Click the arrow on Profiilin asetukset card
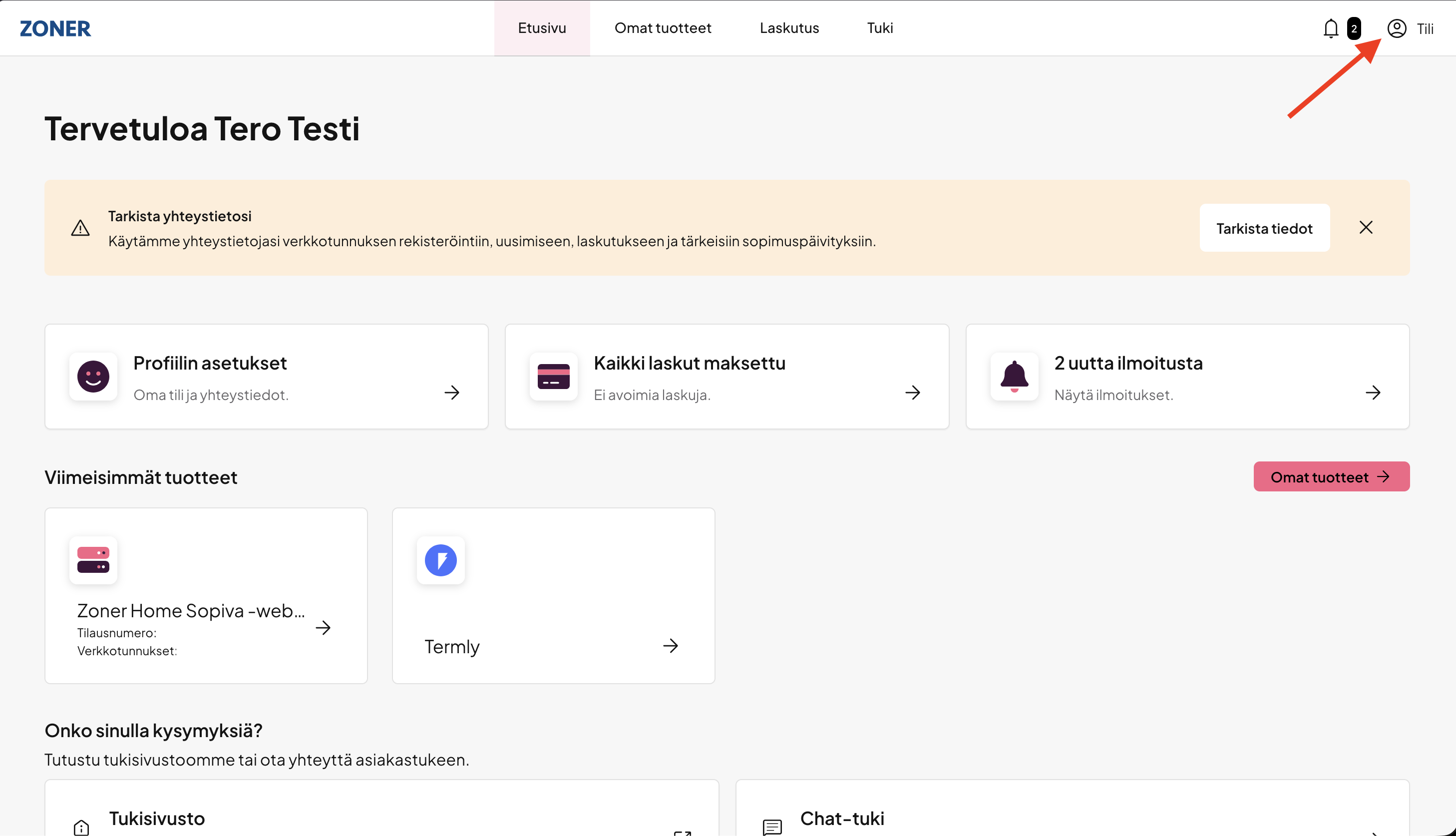Viewport: 1456px width, 836px height. pyautogui.click(x=452, y=392)
